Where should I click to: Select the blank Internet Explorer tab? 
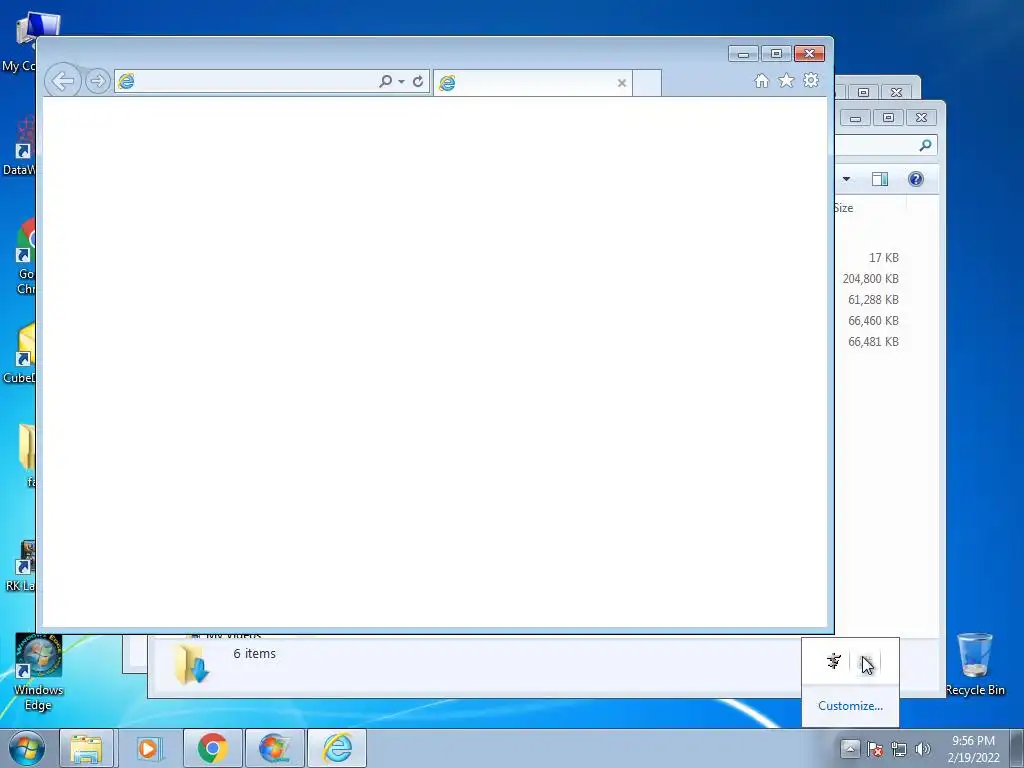532,83
